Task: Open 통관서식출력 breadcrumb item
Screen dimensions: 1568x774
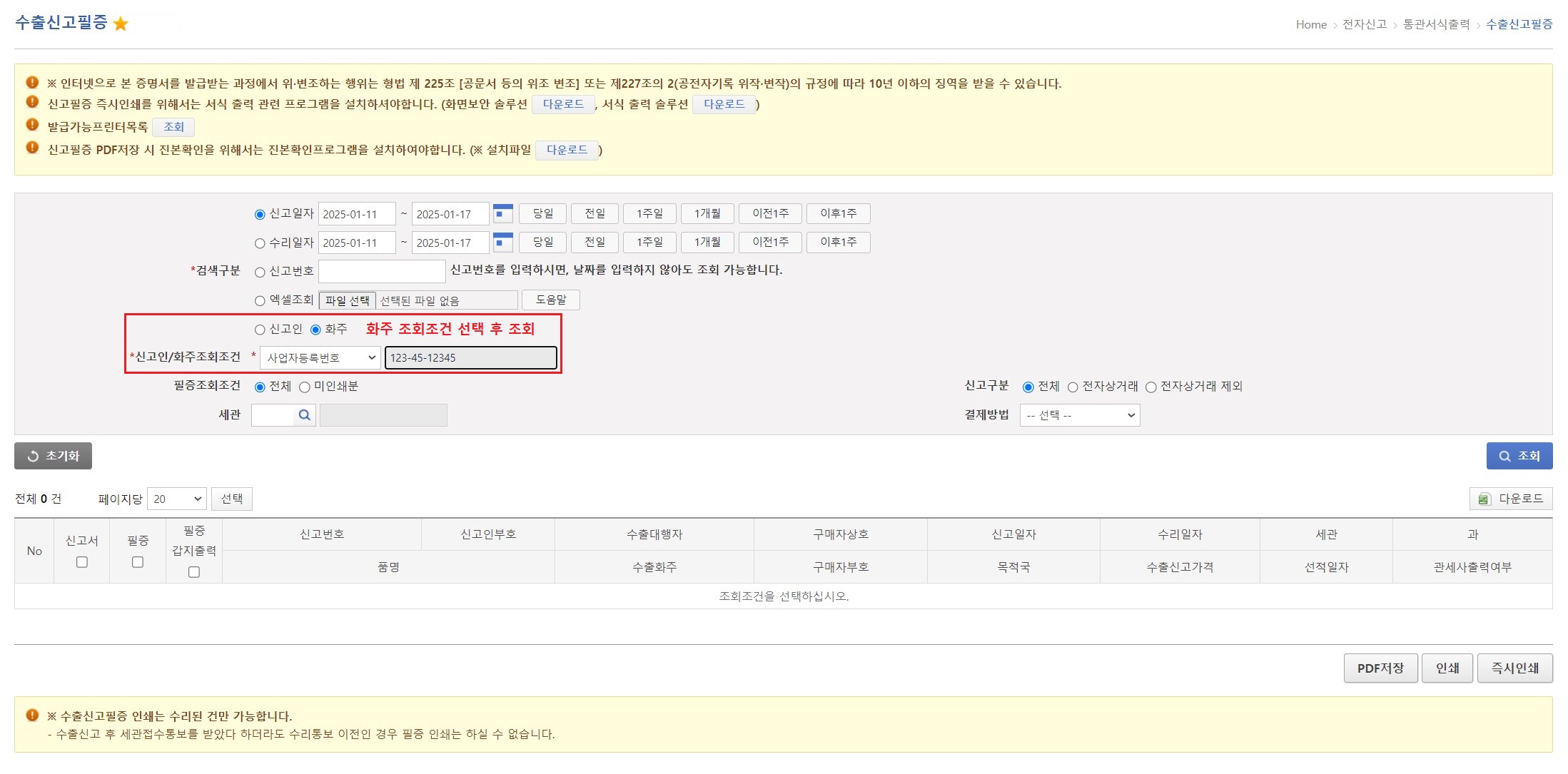Action: [x=1436, y=24]
